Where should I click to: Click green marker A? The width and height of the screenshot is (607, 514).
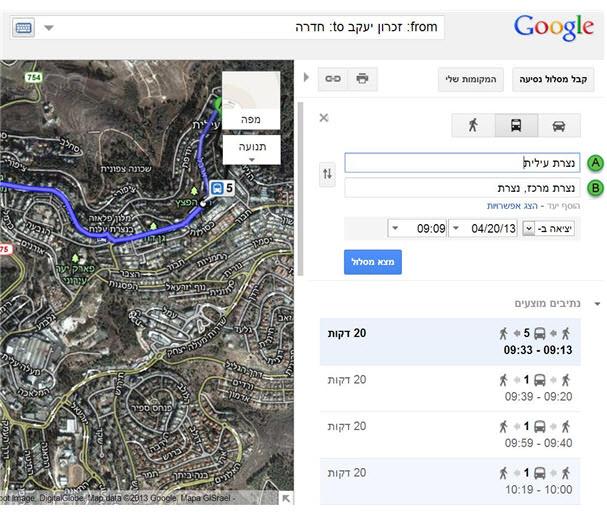(x=595, y=163)
